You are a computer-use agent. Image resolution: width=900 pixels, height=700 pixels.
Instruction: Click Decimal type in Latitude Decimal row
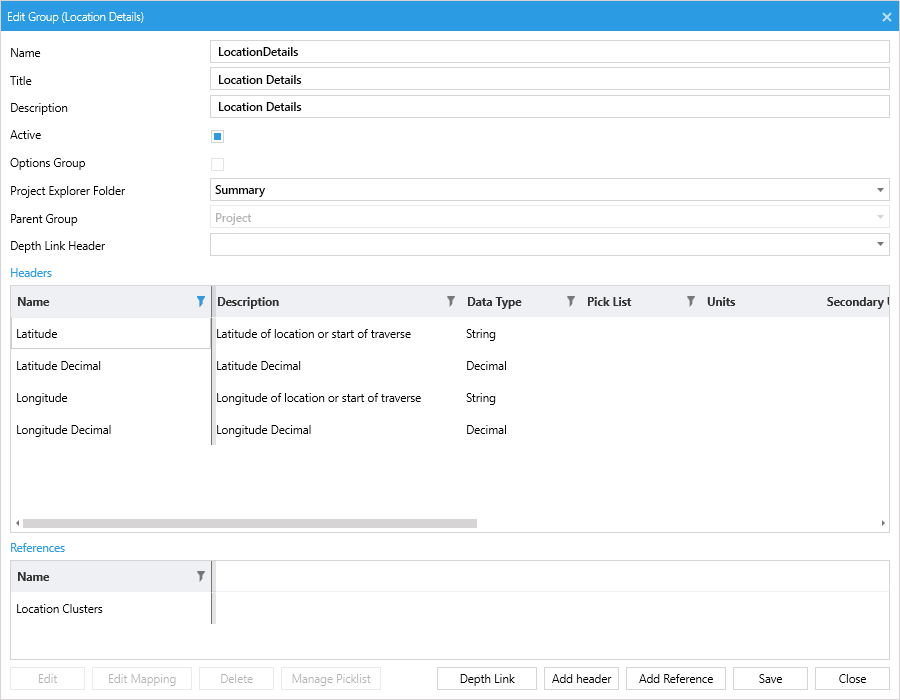point(486,365)
